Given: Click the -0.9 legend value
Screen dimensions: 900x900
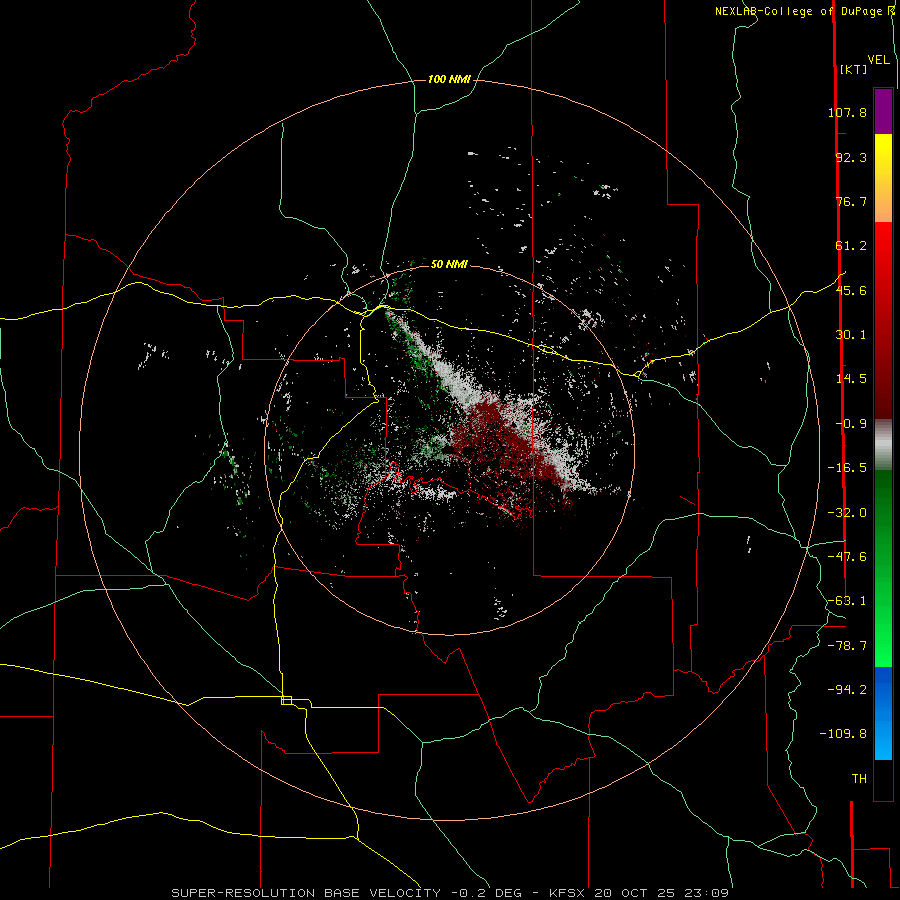Looking at the screenshot, I should pos(851,424).
